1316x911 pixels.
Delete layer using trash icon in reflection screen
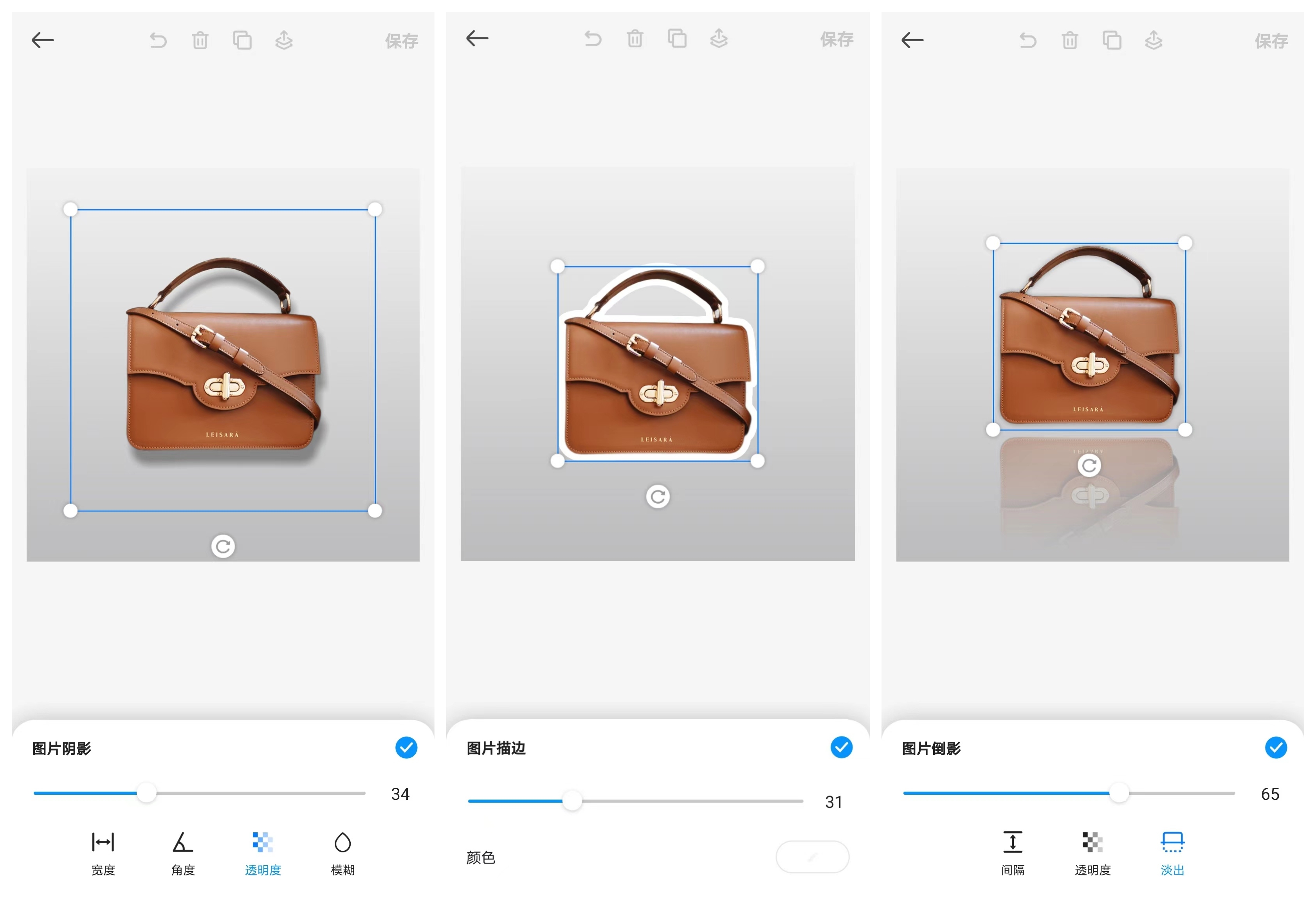1069,40
